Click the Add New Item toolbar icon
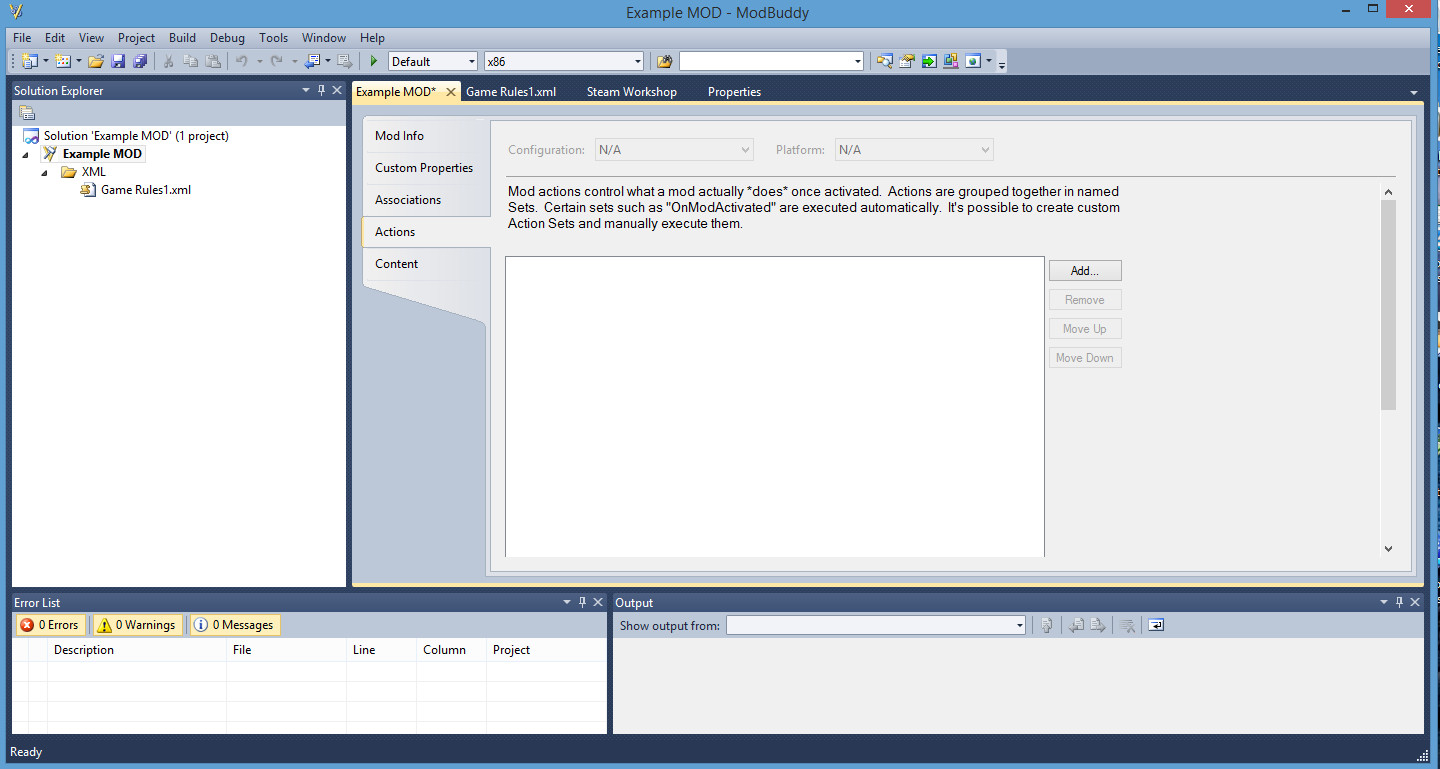The height and width of the screenshot is (769, 1440). [x=63, y=61]
